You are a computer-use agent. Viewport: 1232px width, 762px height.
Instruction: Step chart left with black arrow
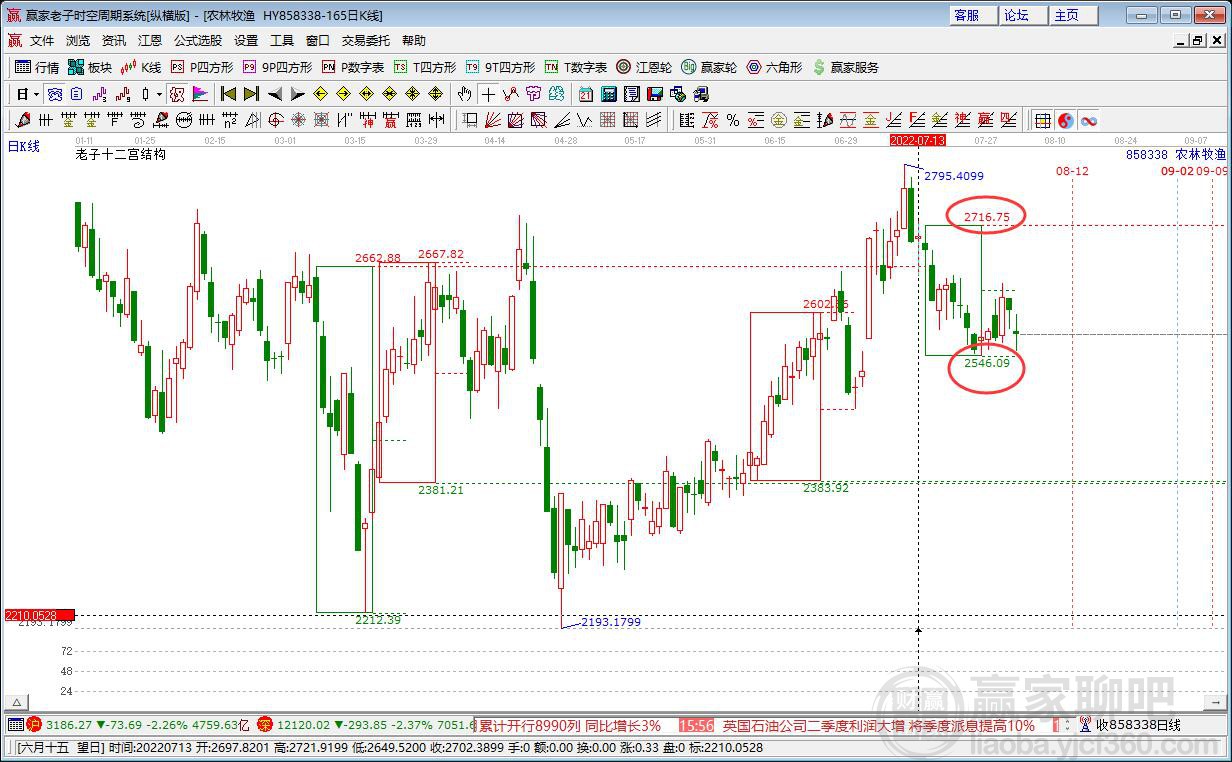[x=275, y=94]
